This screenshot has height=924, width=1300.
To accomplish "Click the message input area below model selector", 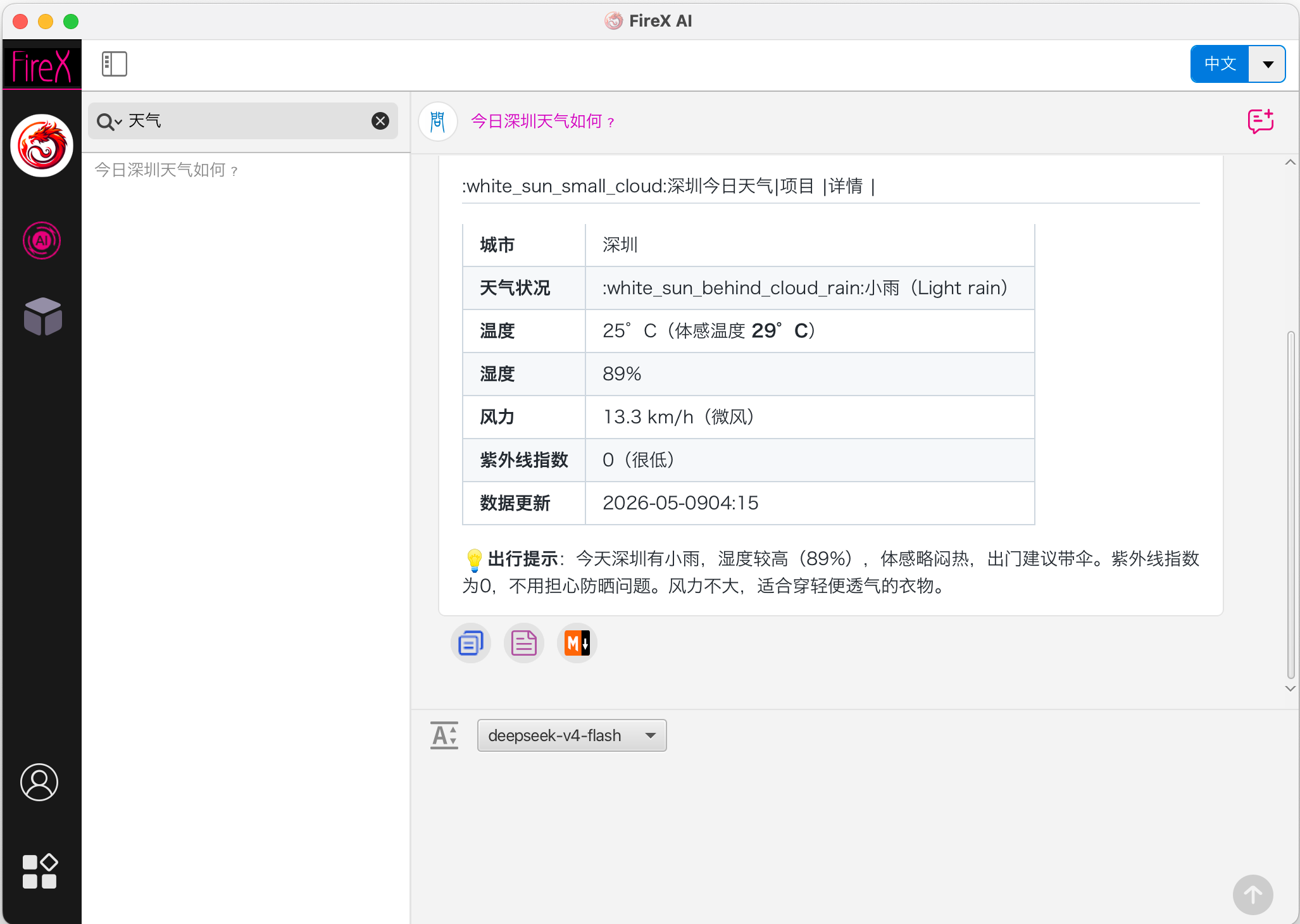I will [x=823, y=835].
